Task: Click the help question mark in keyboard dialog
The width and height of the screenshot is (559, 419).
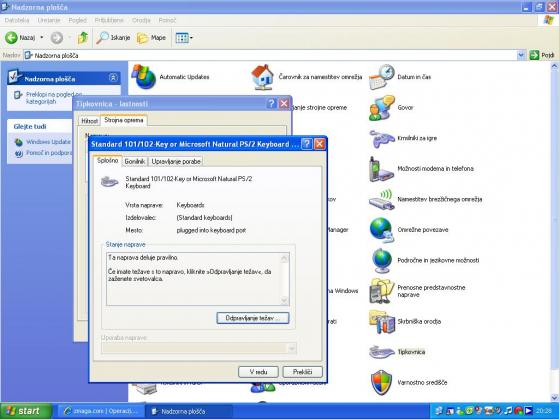Action: (x=307, y=144)
